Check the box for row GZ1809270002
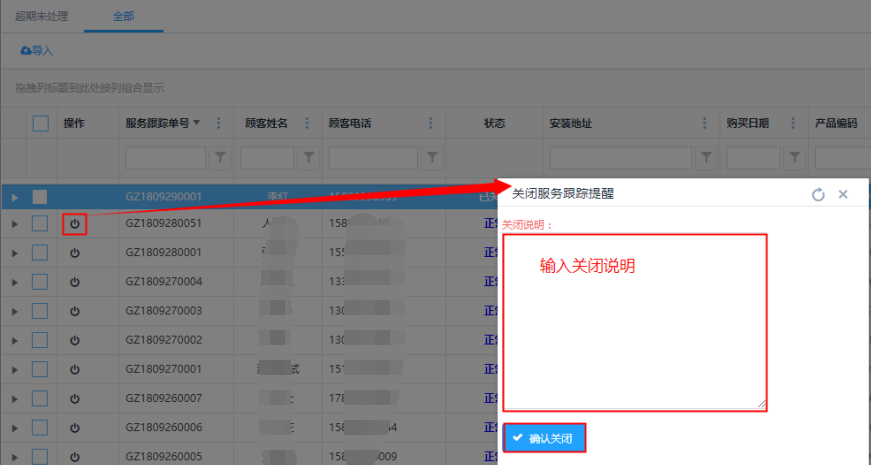The width and height of the screenshot is (871, 465). tap(40, 340)
